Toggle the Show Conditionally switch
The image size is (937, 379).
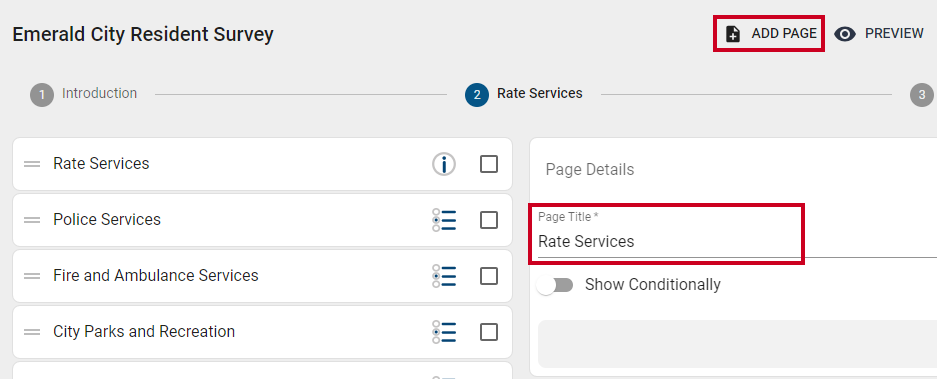click(x=555, y=285)
